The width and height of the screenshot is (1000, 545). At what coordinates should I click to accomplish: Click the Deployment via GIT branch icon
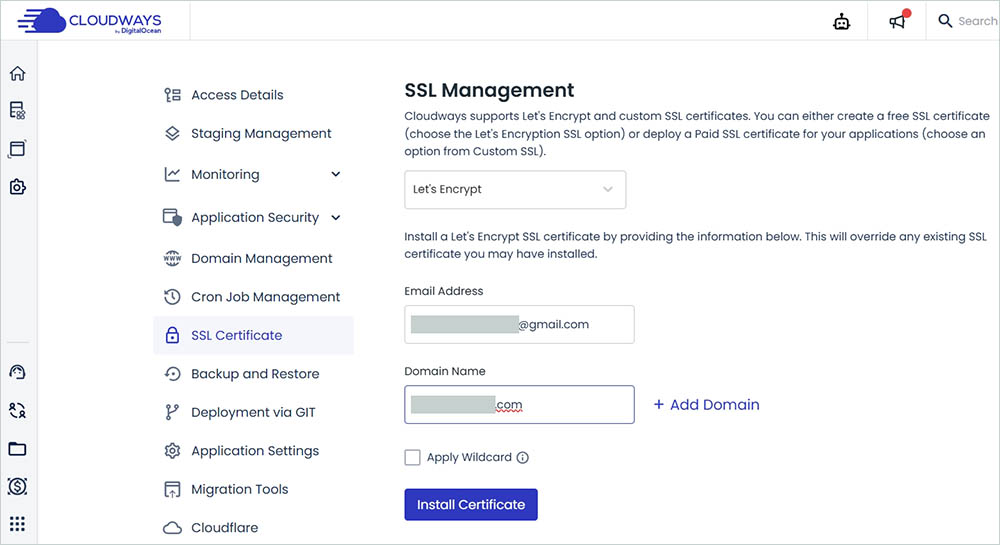pyautogui.click(x=172, y=412)
